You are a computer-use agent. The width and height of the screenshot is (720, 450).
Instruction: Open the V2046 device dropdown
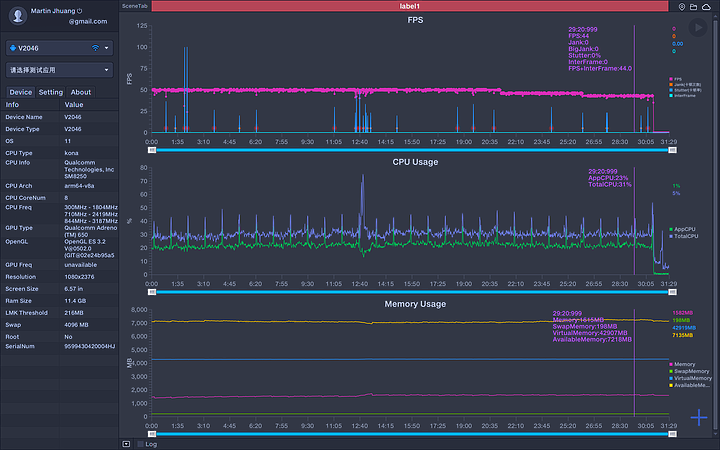click(59, 48)
